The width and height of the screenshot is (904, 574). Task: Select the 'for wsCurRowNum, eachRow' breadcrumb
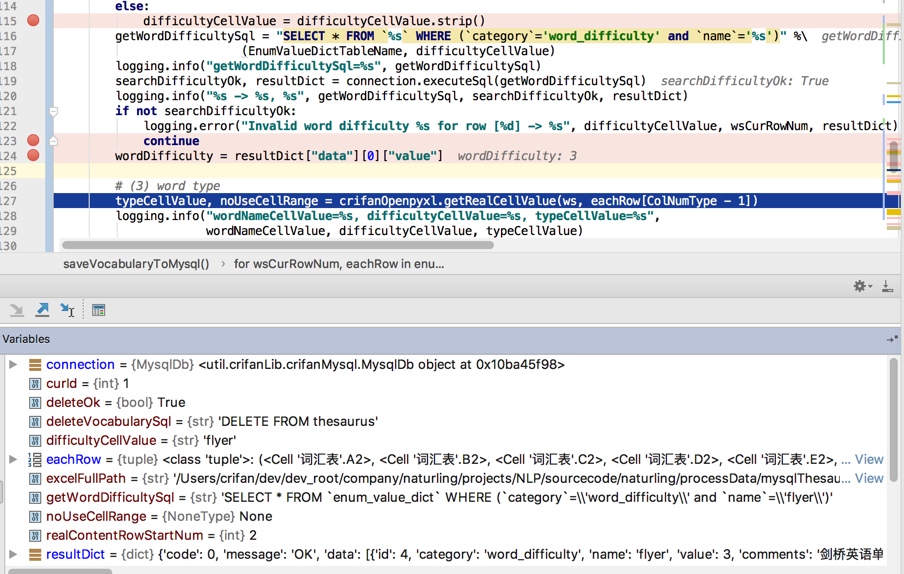[x=339, y=264]
